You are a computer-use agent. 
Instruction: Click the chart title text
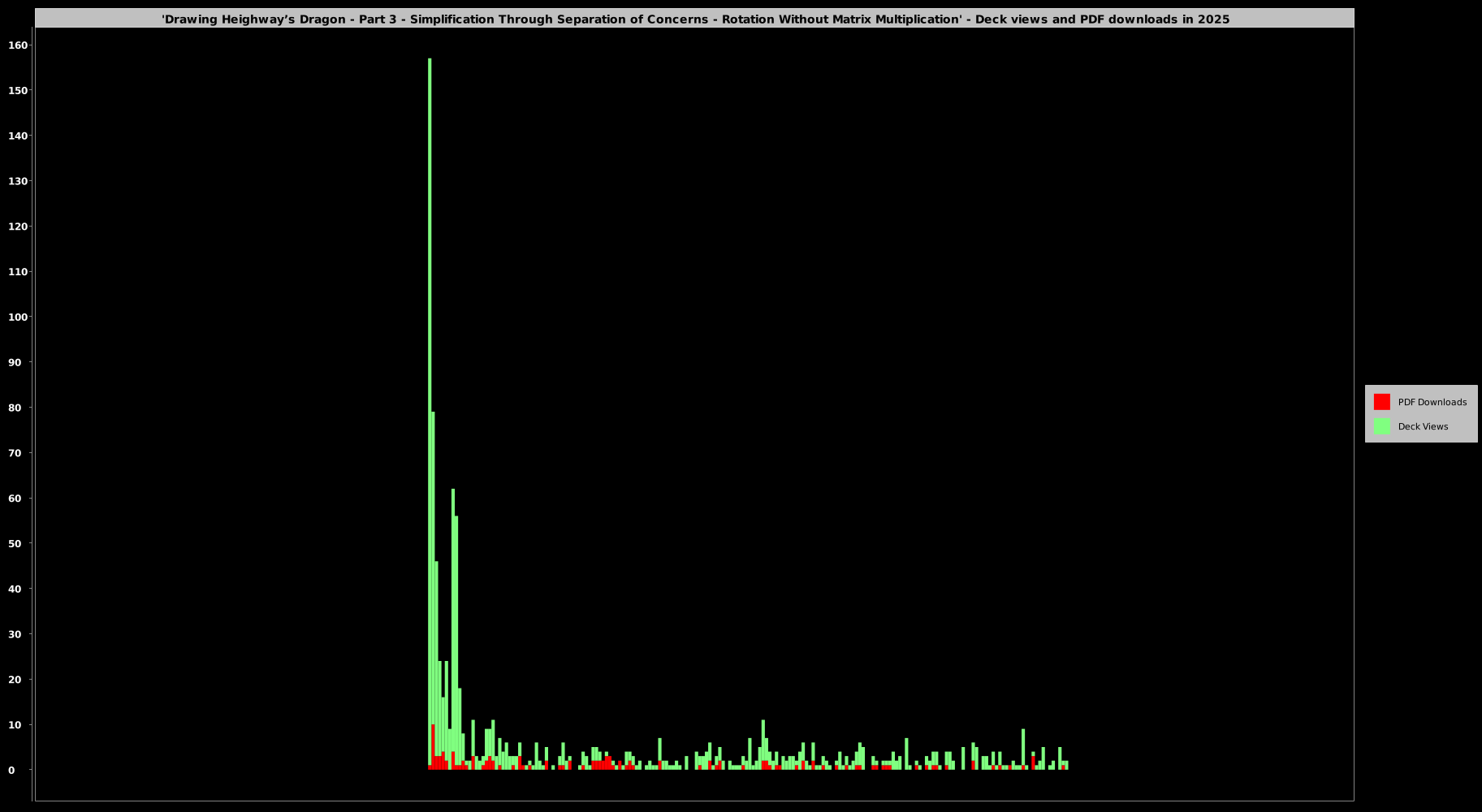(695, 19)
